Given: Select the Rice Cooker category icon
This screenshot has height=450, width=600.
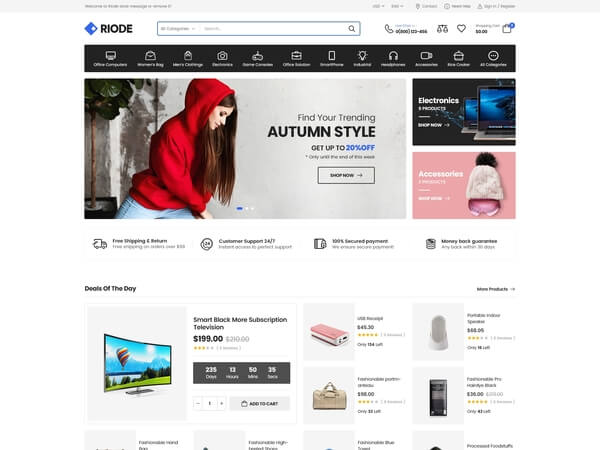Looking at the screenshot, I should 459,55.
